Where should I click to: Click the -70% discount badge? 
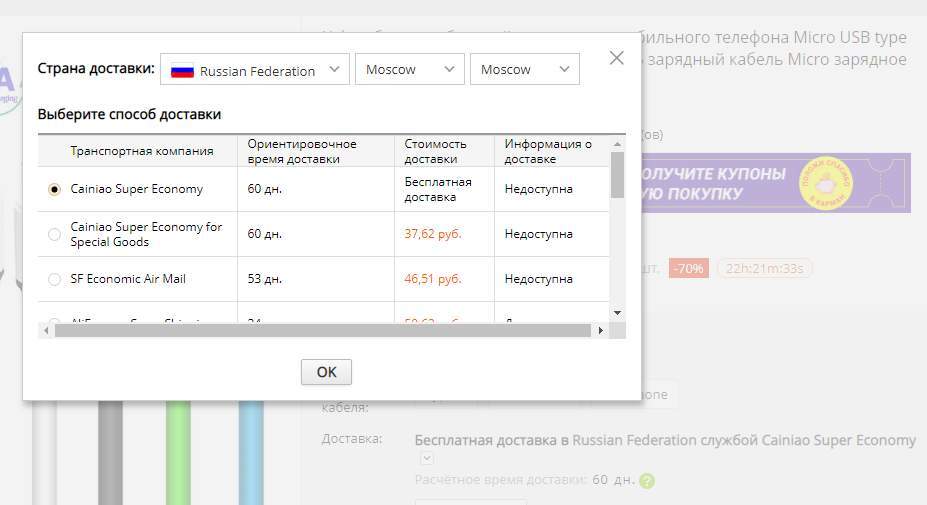coord(689,268)
